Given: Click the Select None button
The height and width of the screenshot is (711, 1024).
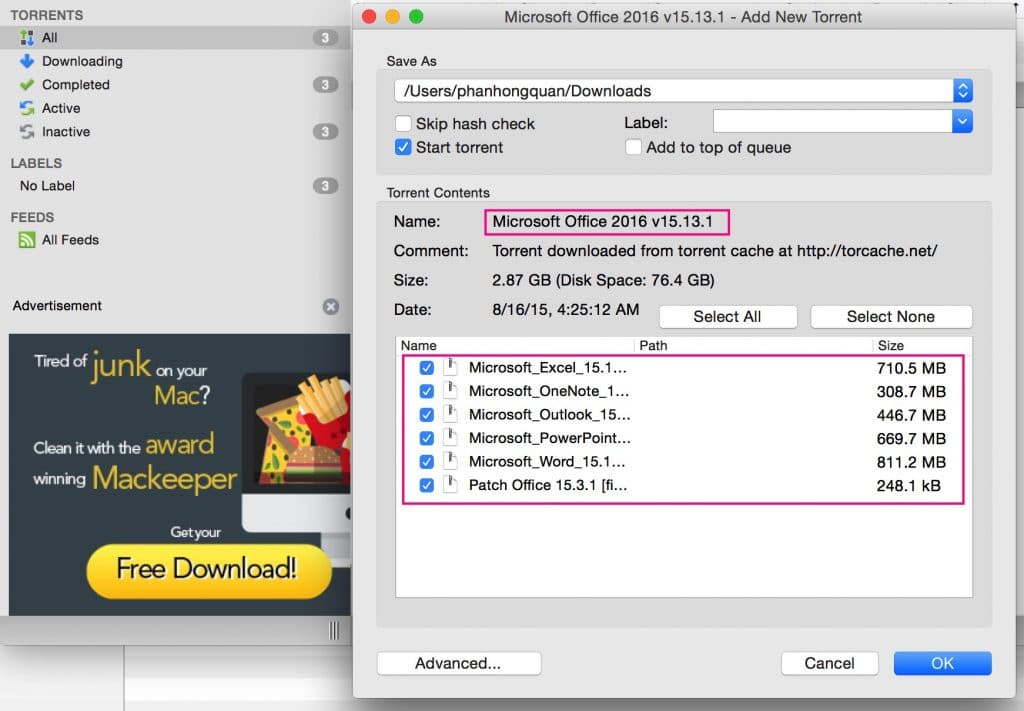Looking at the screenshot, I should tap(891, 317).
